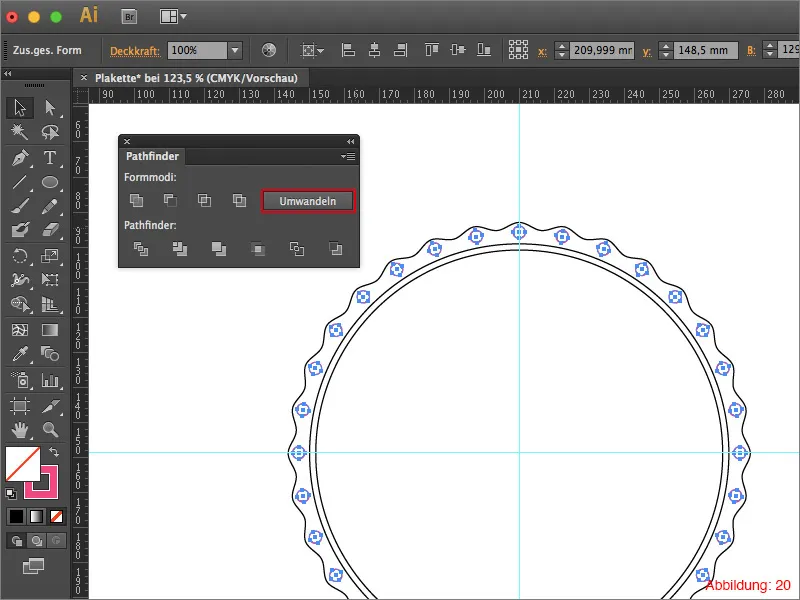Open the Align To dropdown
Screen dimensions: 800x600
(x=312, y=51)
